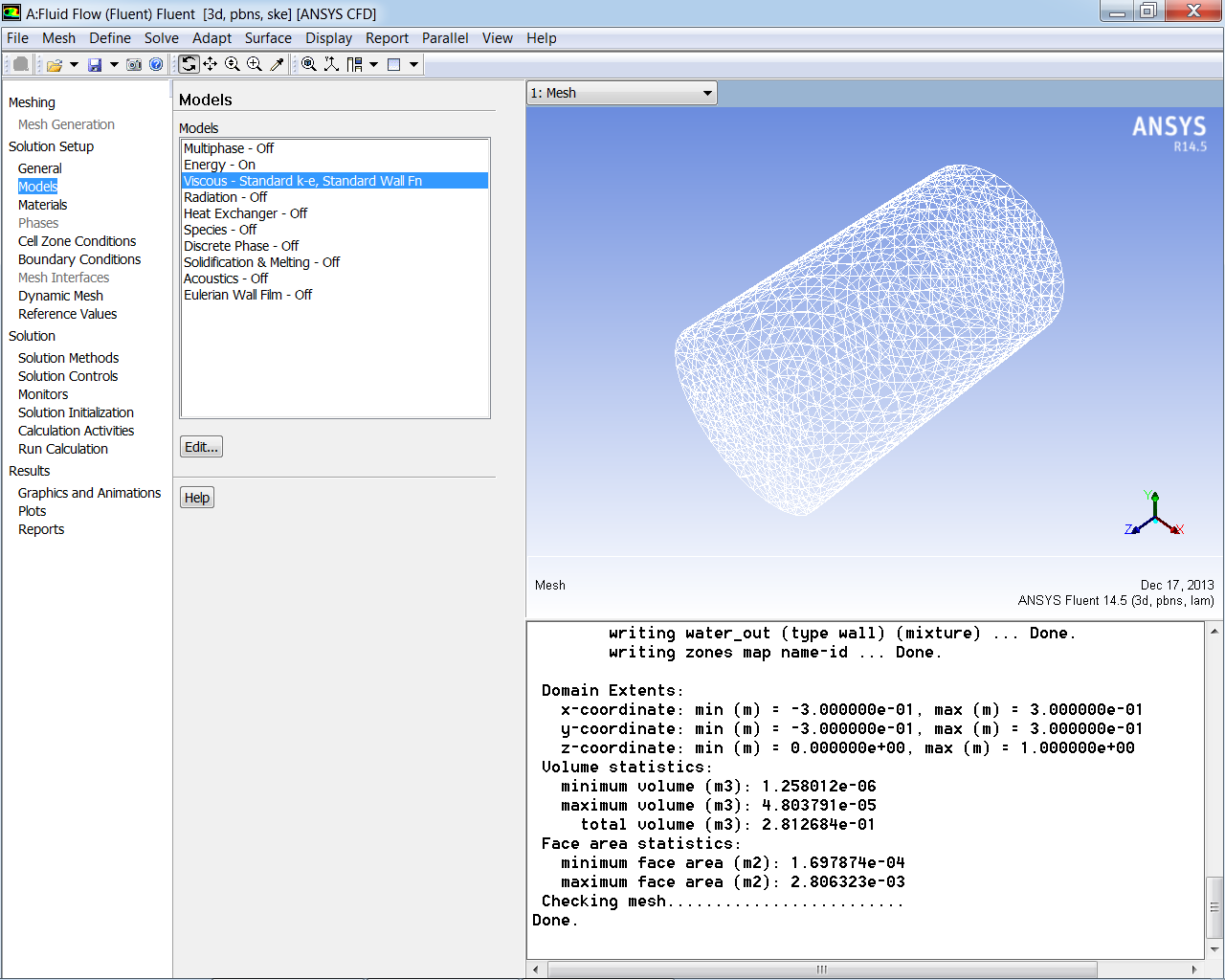Select Materials in the navigation tree
Viewport: 1225px width, 980px height.
pos(42,205)
